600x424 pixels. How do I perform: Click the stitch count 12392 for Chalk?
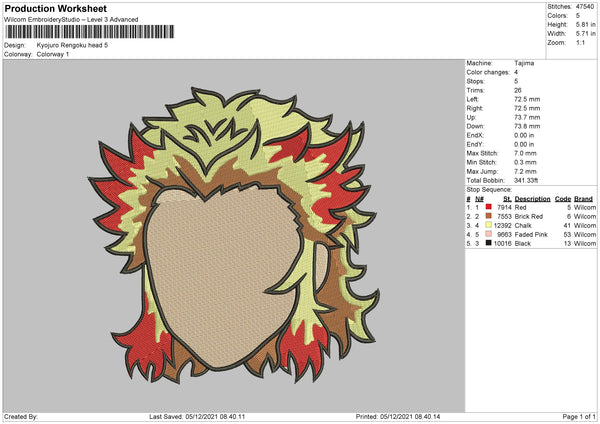[x=502, y=225]
